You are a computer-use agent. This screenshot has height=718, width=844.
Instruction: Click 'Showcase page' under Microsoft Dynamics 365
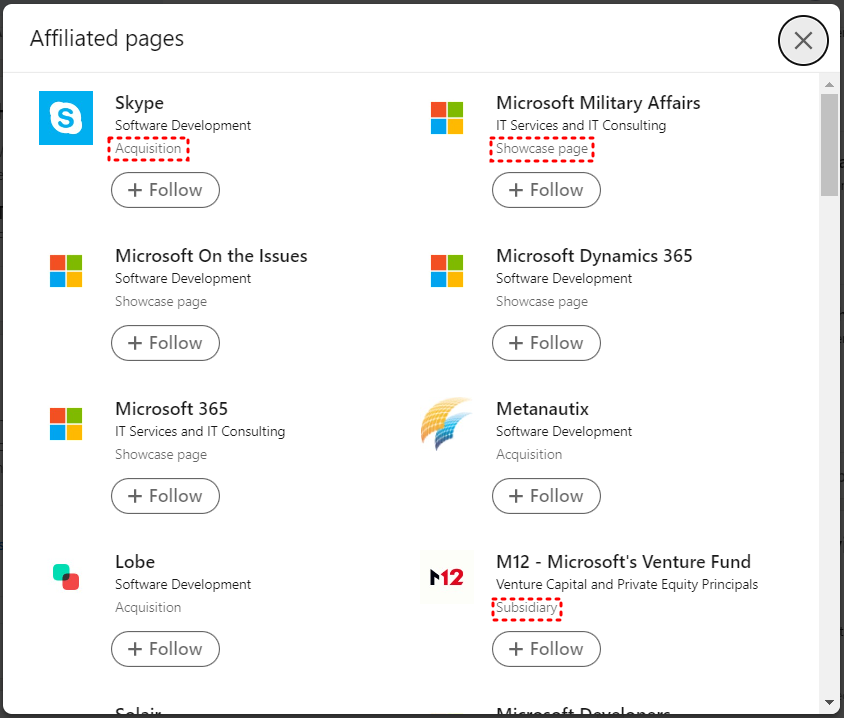coord(542,301)
